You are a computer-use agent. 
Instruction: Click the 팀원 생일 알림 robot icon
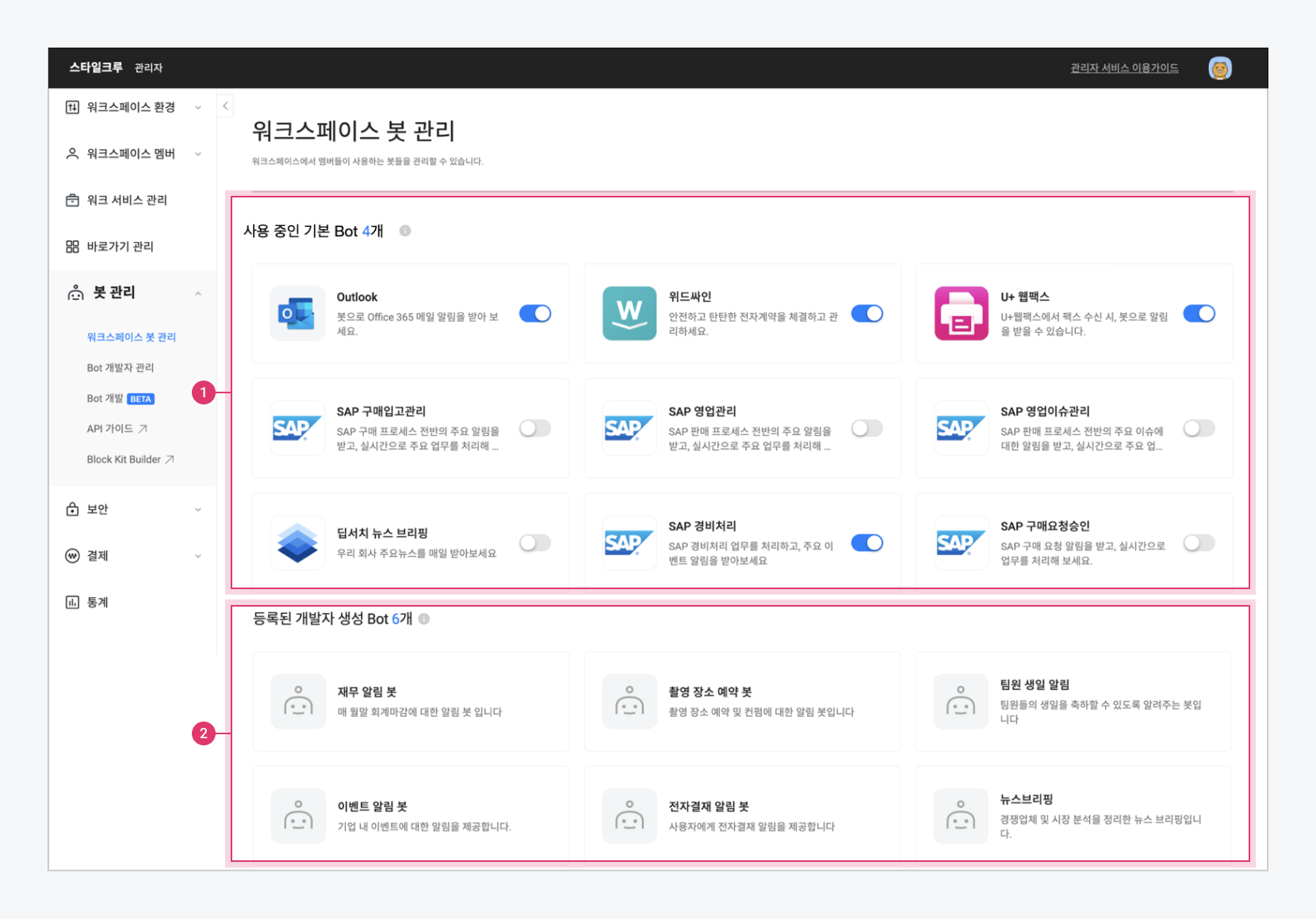click(x=961, y=702)
